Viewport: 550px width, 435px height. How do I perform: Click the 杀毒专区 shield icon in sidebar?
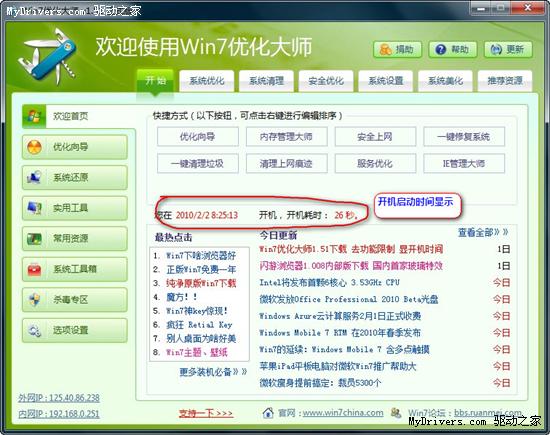pos(34,300)
